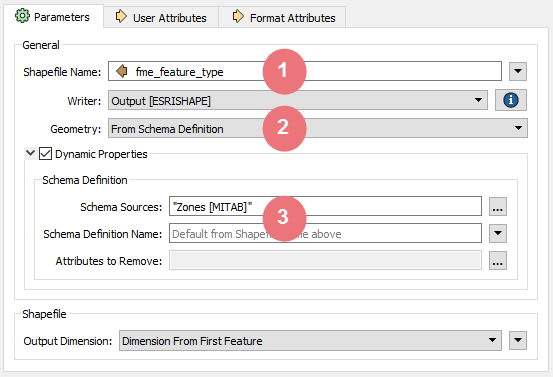The height and width of the screenshot is (377, 553).
Task: Open the Schema Definition Name dropdown arrow
Action: tap(498, 233)
